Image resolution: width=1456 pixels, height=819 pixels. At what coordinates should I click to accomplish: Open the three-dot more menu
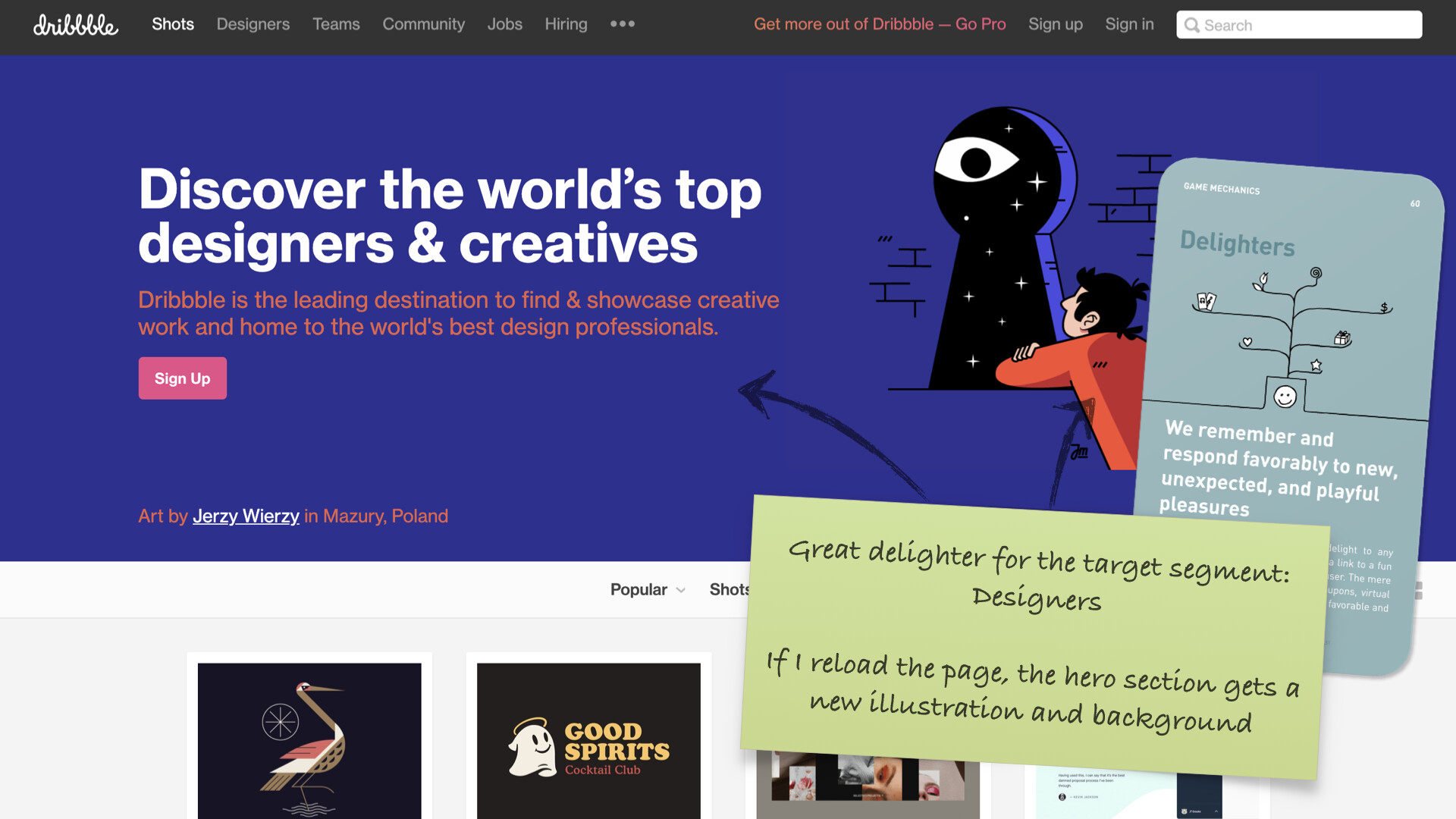[x=623, y=24]
